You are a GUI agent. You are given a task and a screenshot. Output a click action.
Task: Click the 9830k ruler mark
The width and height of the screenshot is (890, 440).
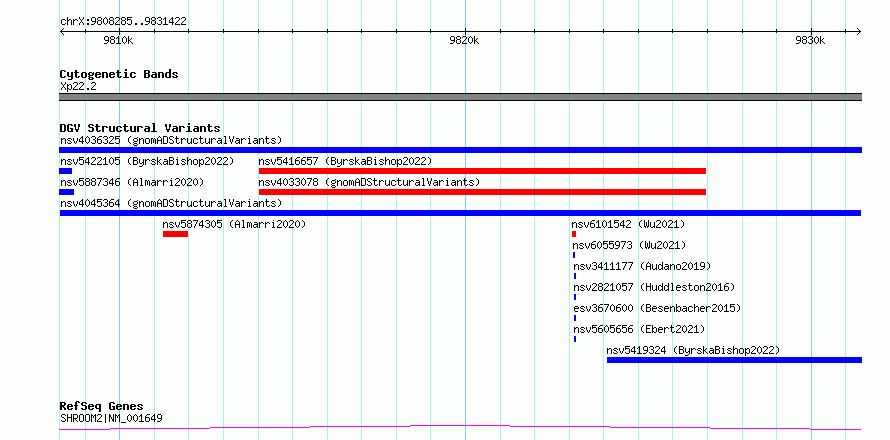click(x=811, y=41)
